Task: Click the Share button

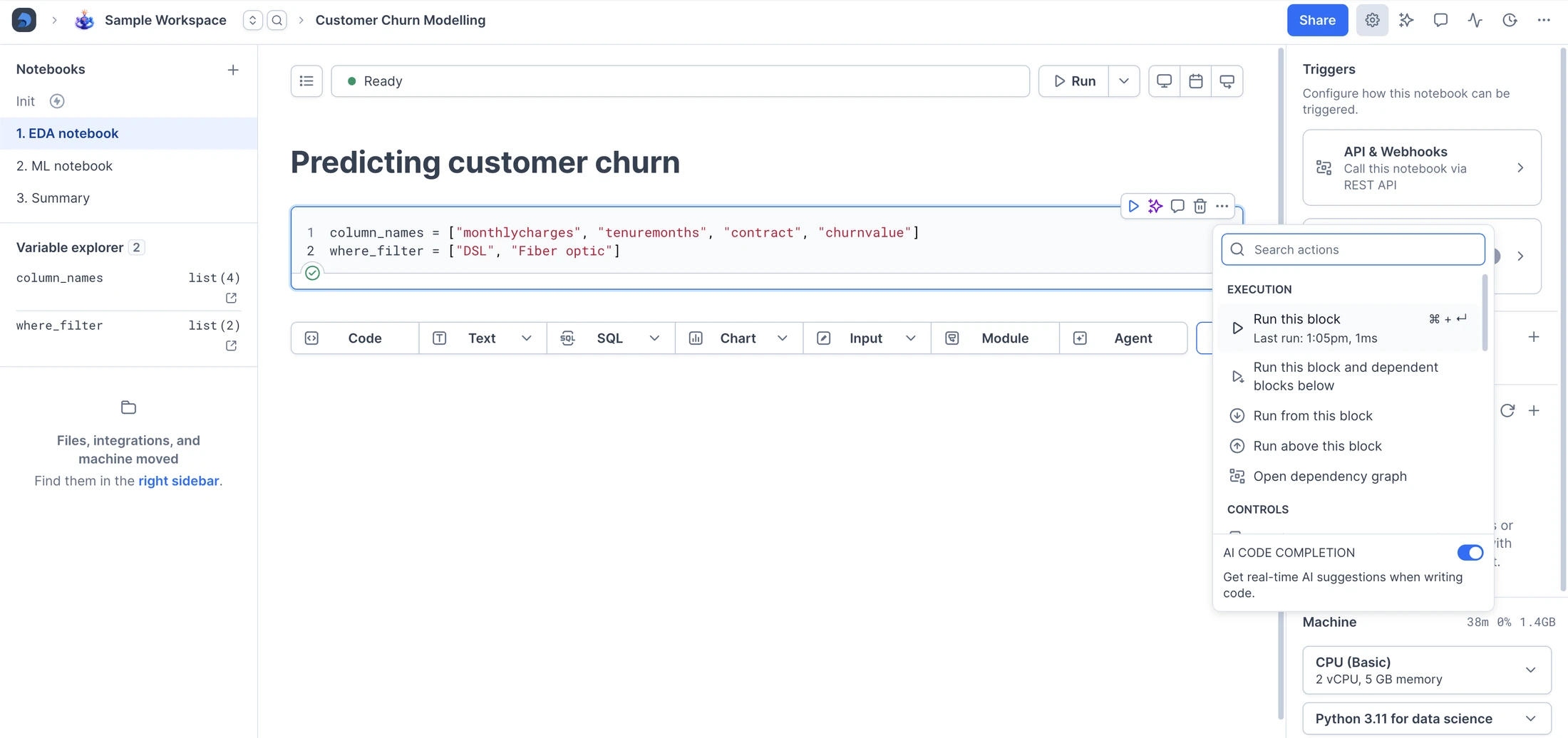Action: click(x=1317, y=20)
